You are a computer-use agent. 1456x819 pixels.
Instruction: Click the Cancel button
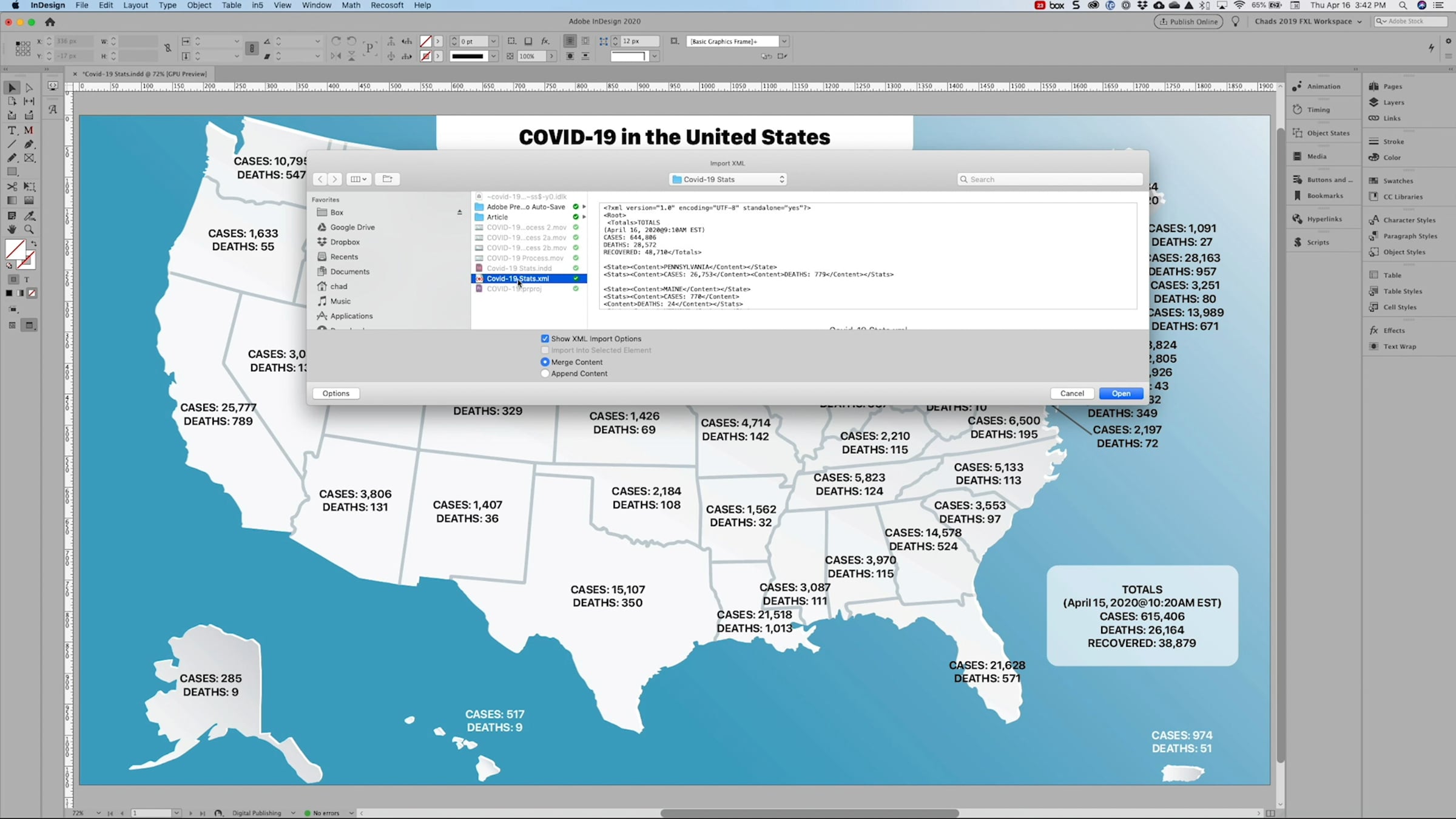tap(1071, 394)
